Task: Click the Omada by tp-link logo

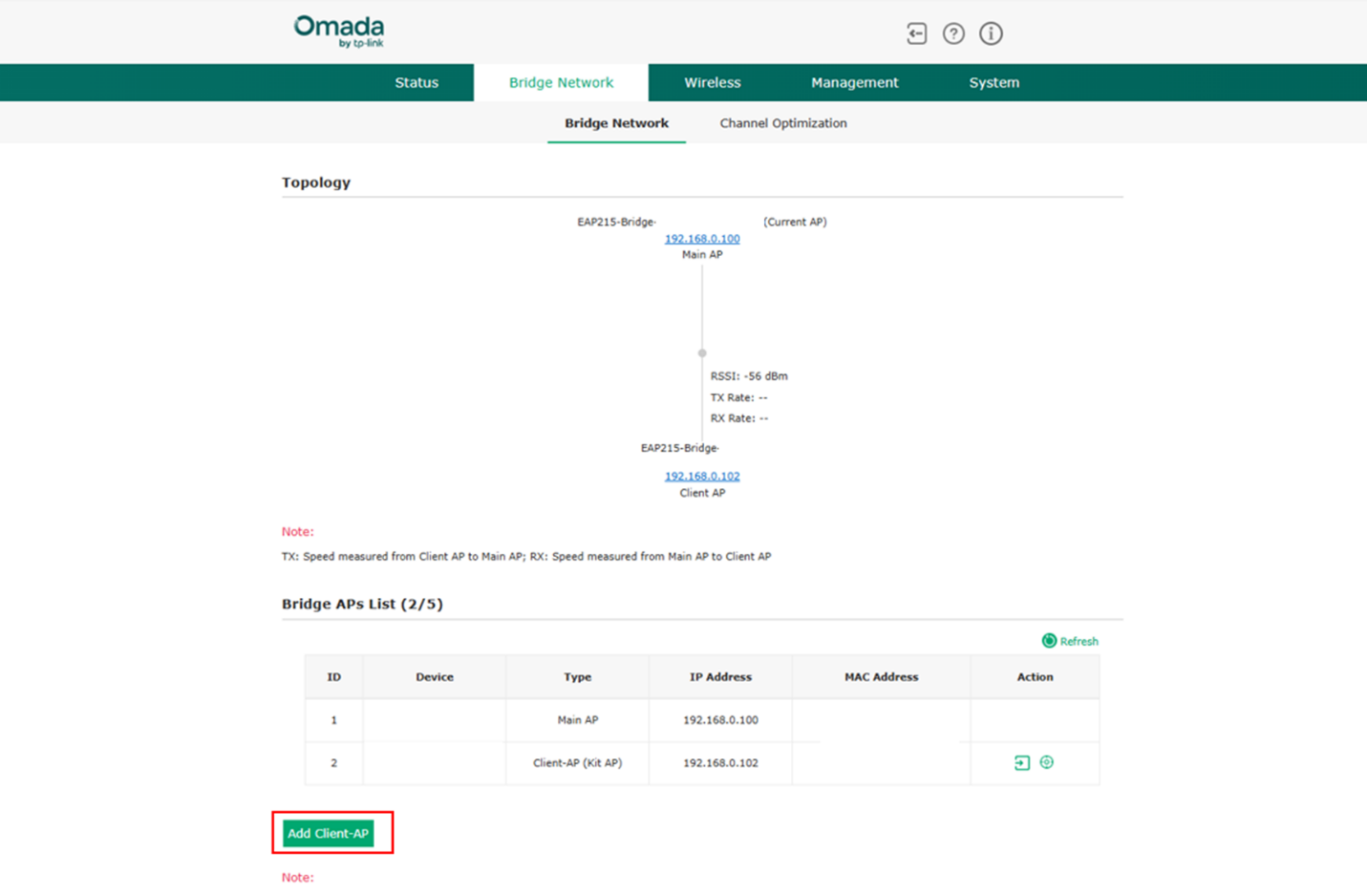Action: (339, 32)
